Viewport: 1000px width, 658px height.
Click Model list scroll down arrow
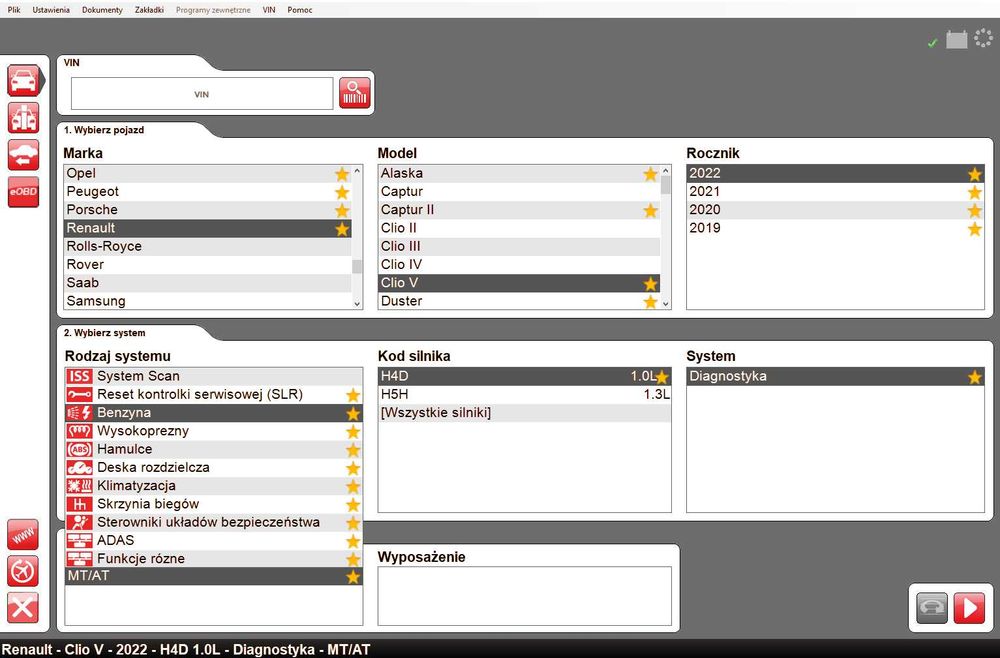666,303
